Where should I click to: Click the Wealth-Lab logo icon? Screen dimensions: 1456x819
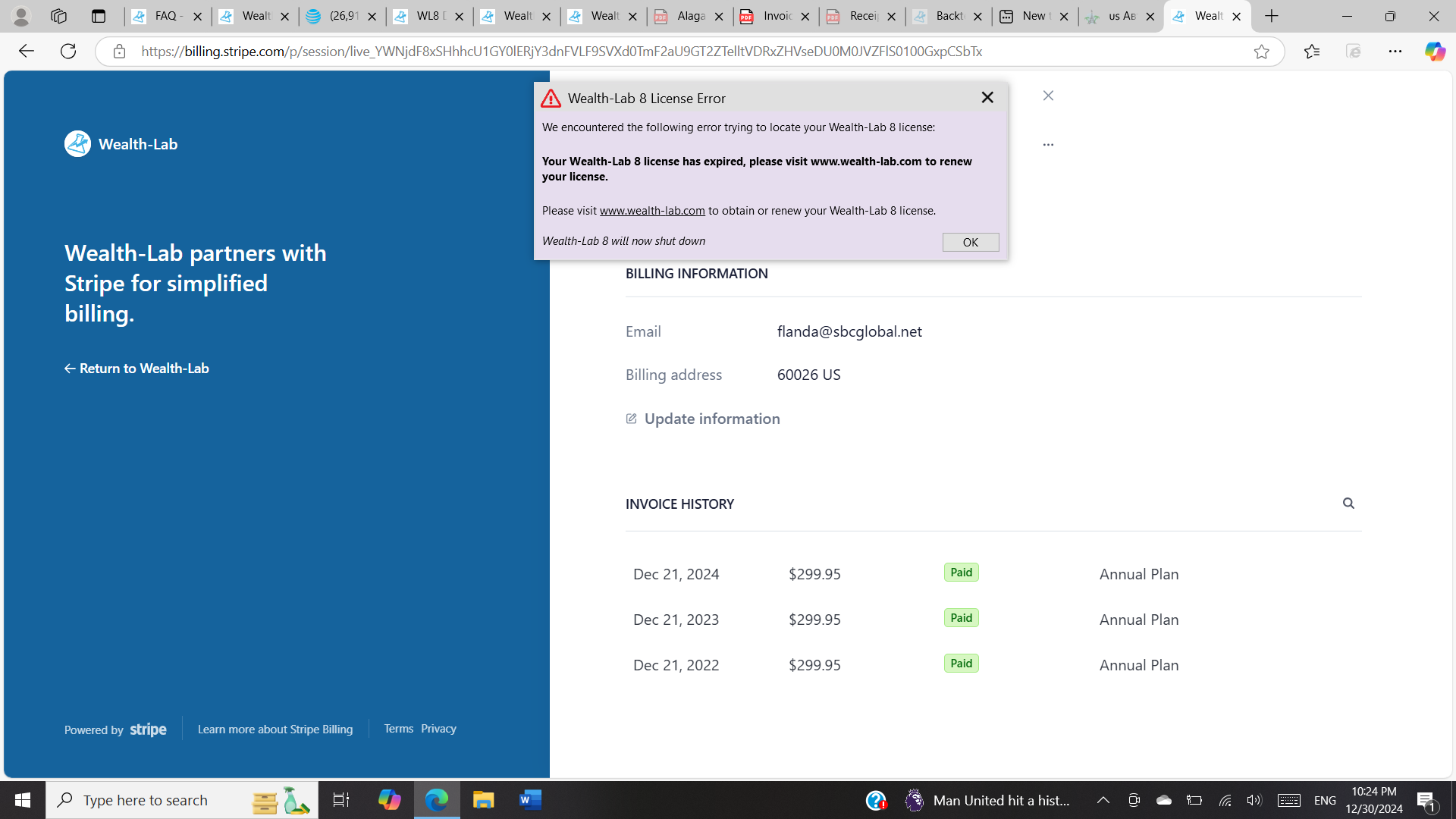(x=77, y=144)
